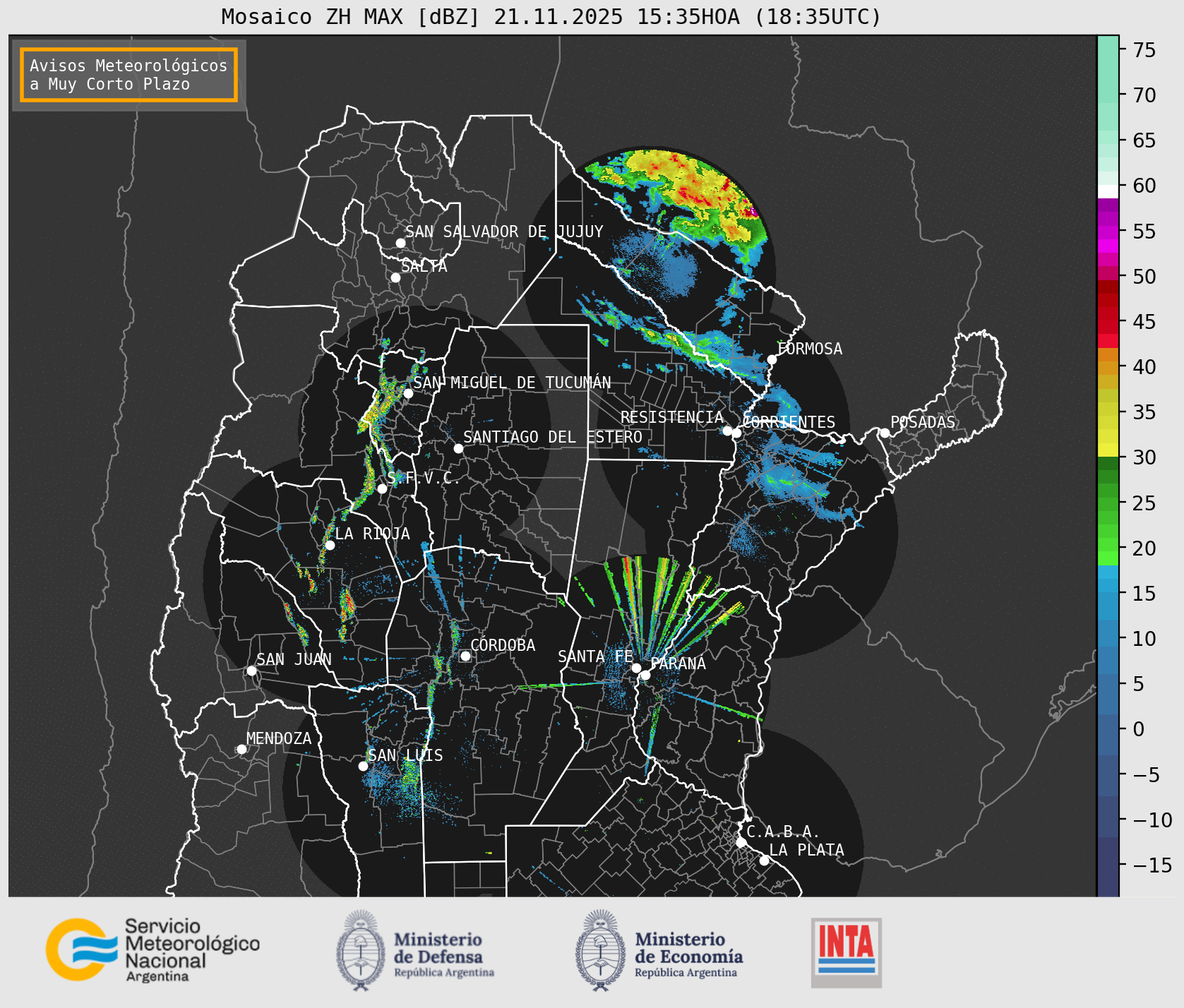
Task: Click the SANTIAGO DEL ESTERO label
Action: pyautogui.click(x=553, y=437)
